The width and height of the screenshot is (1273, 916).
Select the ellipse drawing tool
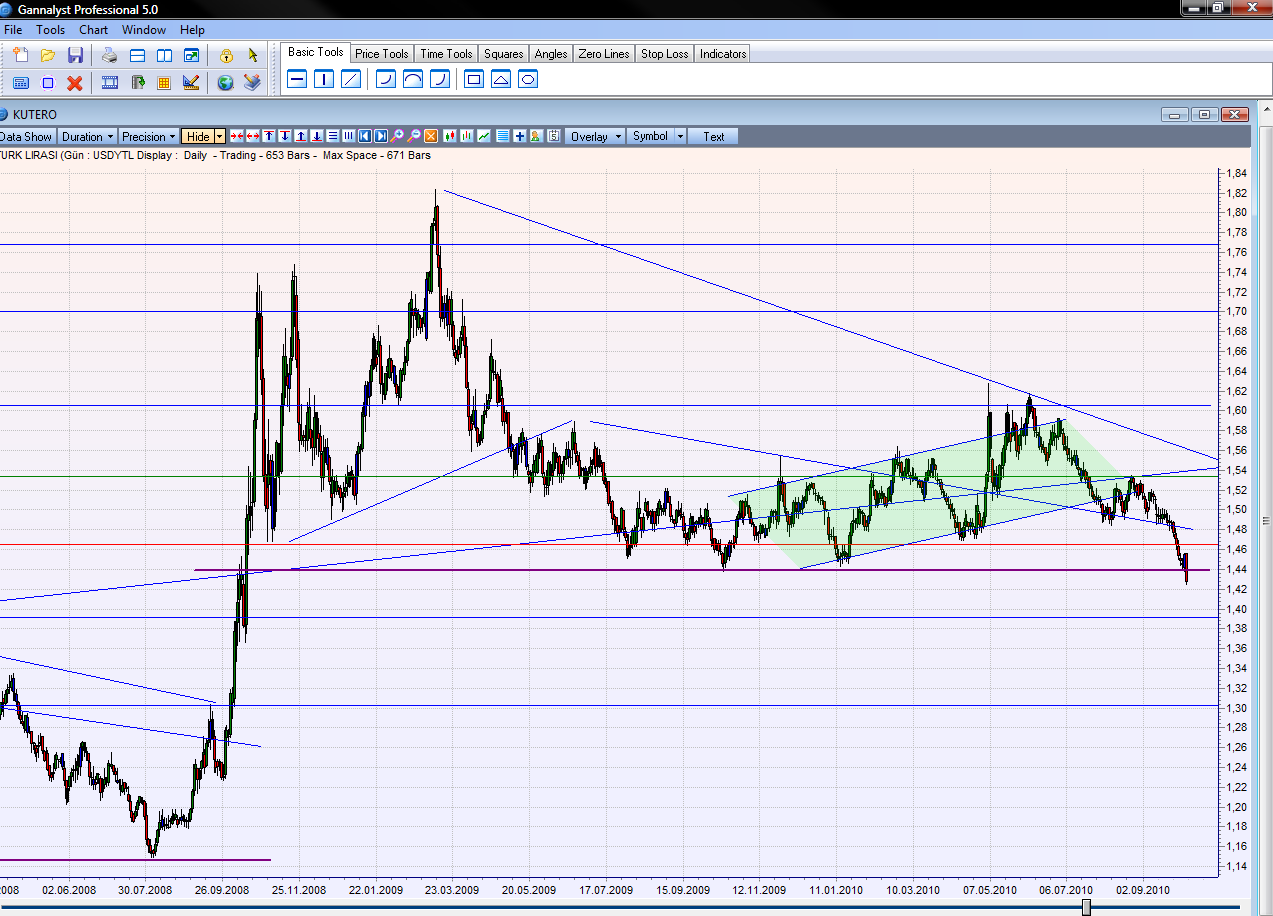tap(528, 79)
